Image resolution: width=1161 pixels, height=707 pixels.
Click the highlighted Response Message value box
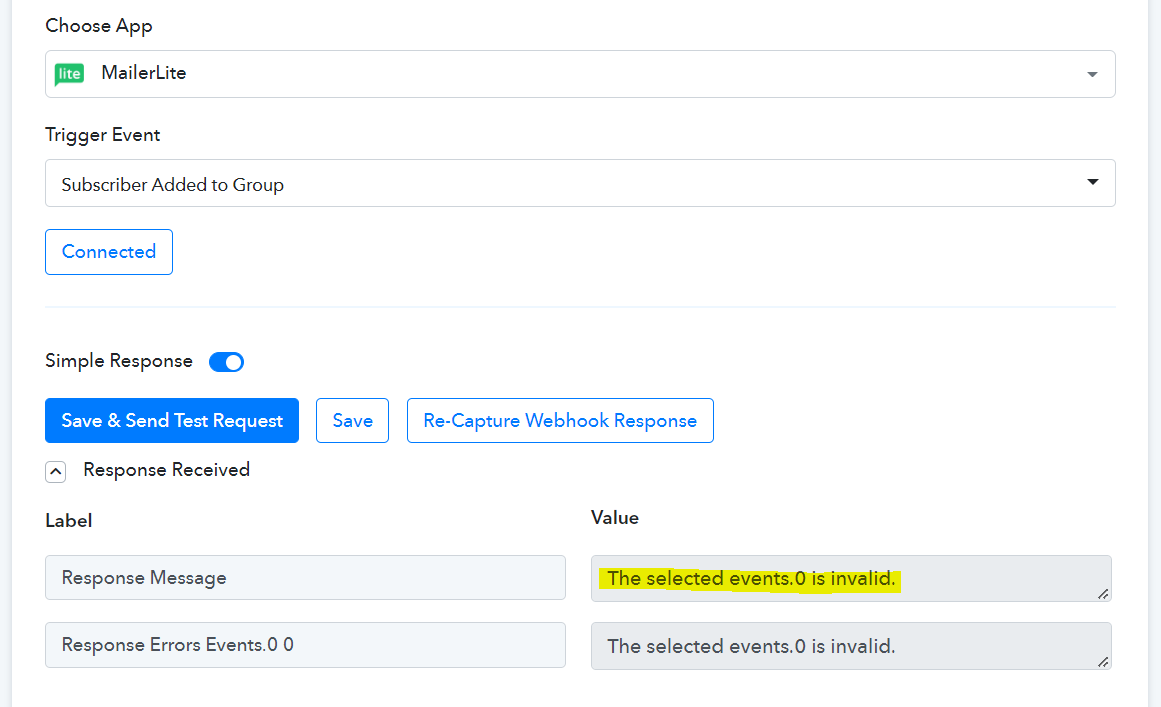[x=850, y=579]
